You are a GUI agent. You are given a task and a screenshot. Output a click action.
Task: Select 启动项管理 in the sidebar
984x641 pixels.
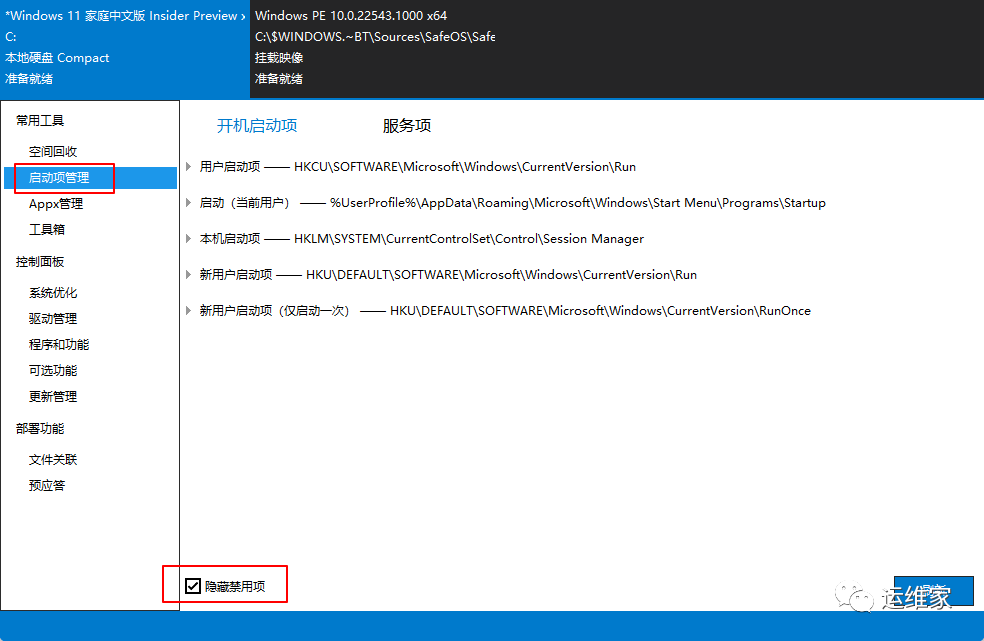pyautogui.click(x=90, y=178)
